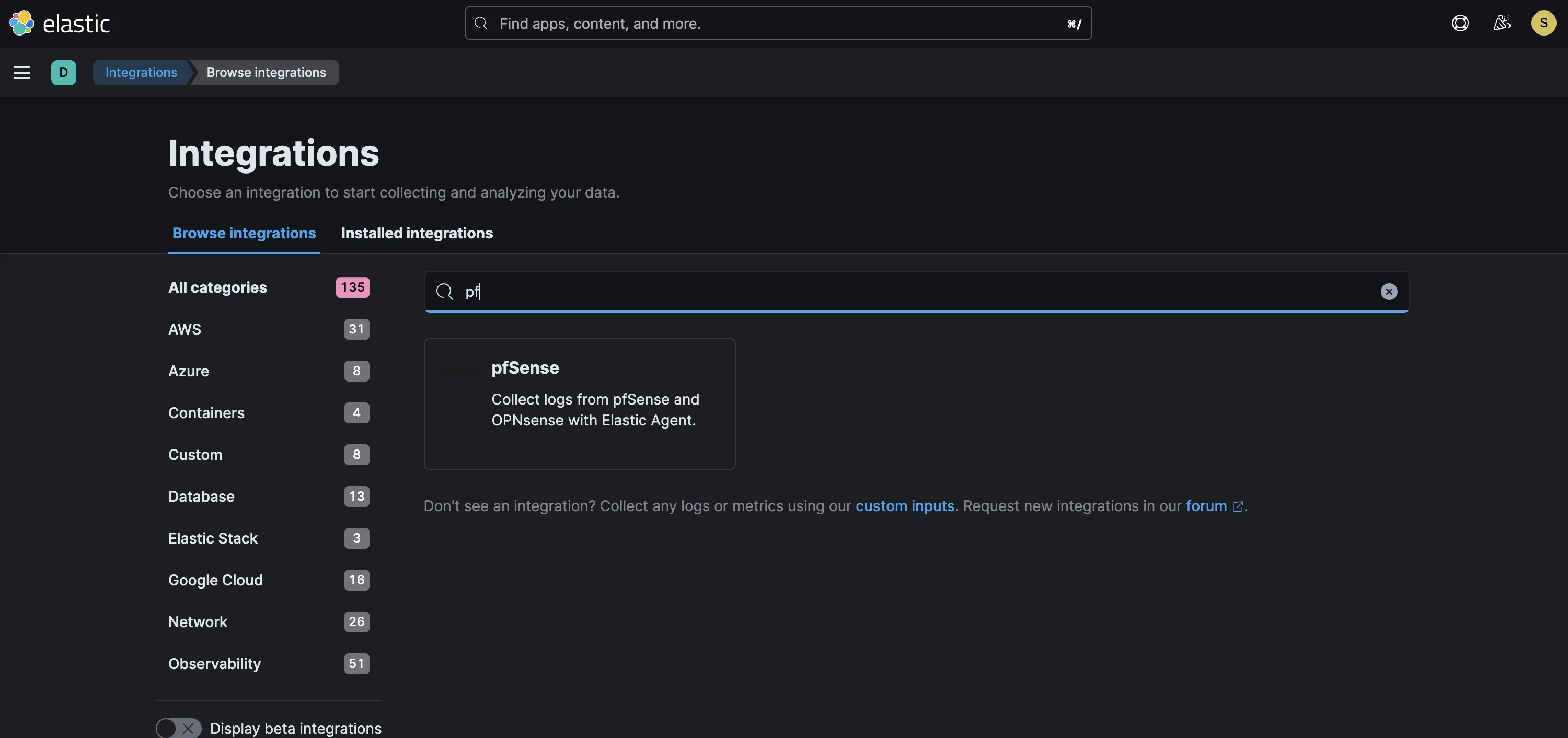Filter by Custom category
The width and height of the screenshot is (1568, 738).
[269, 455]
